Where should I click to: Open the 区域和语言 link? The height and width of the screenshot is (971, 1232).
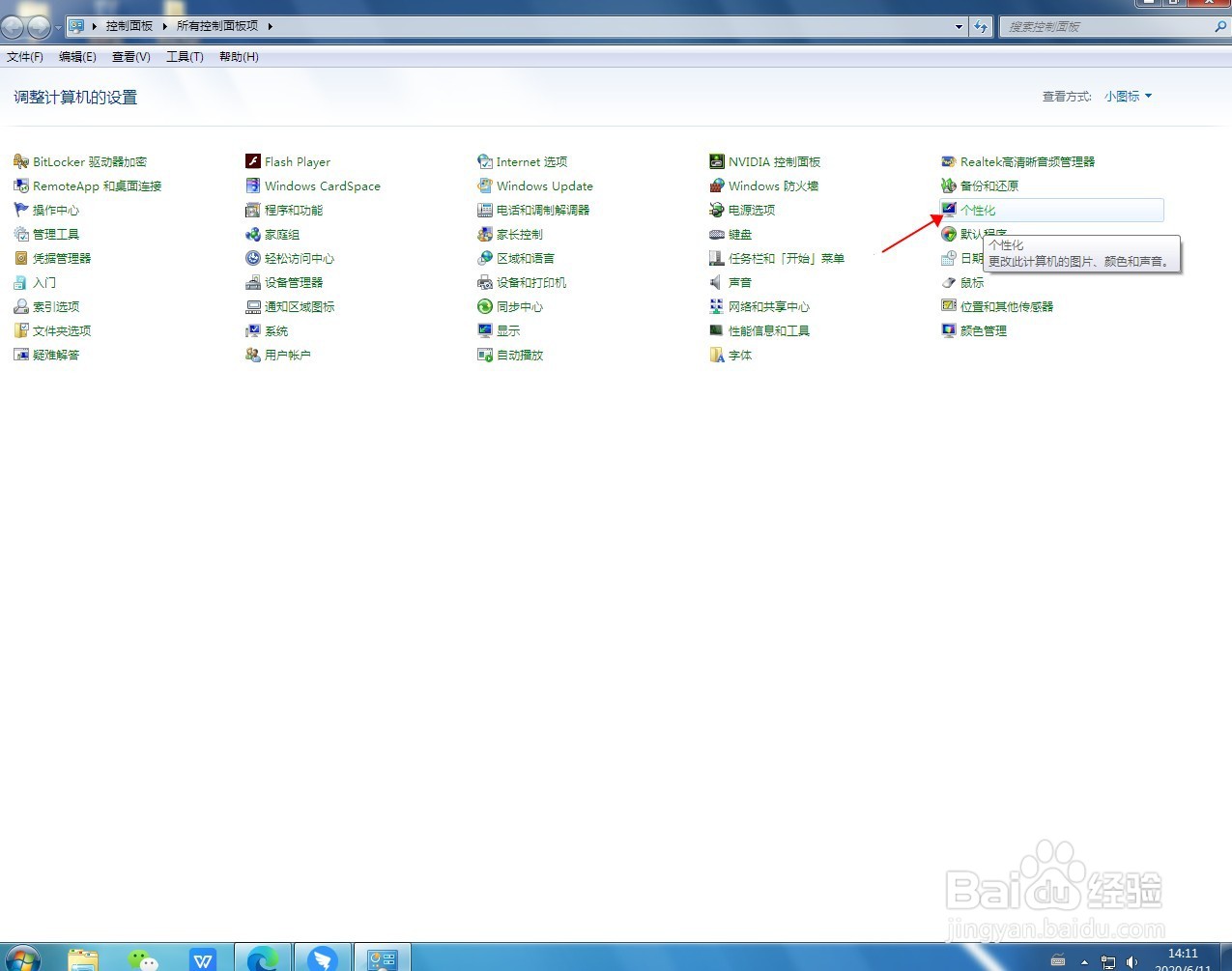click(526, 258)
